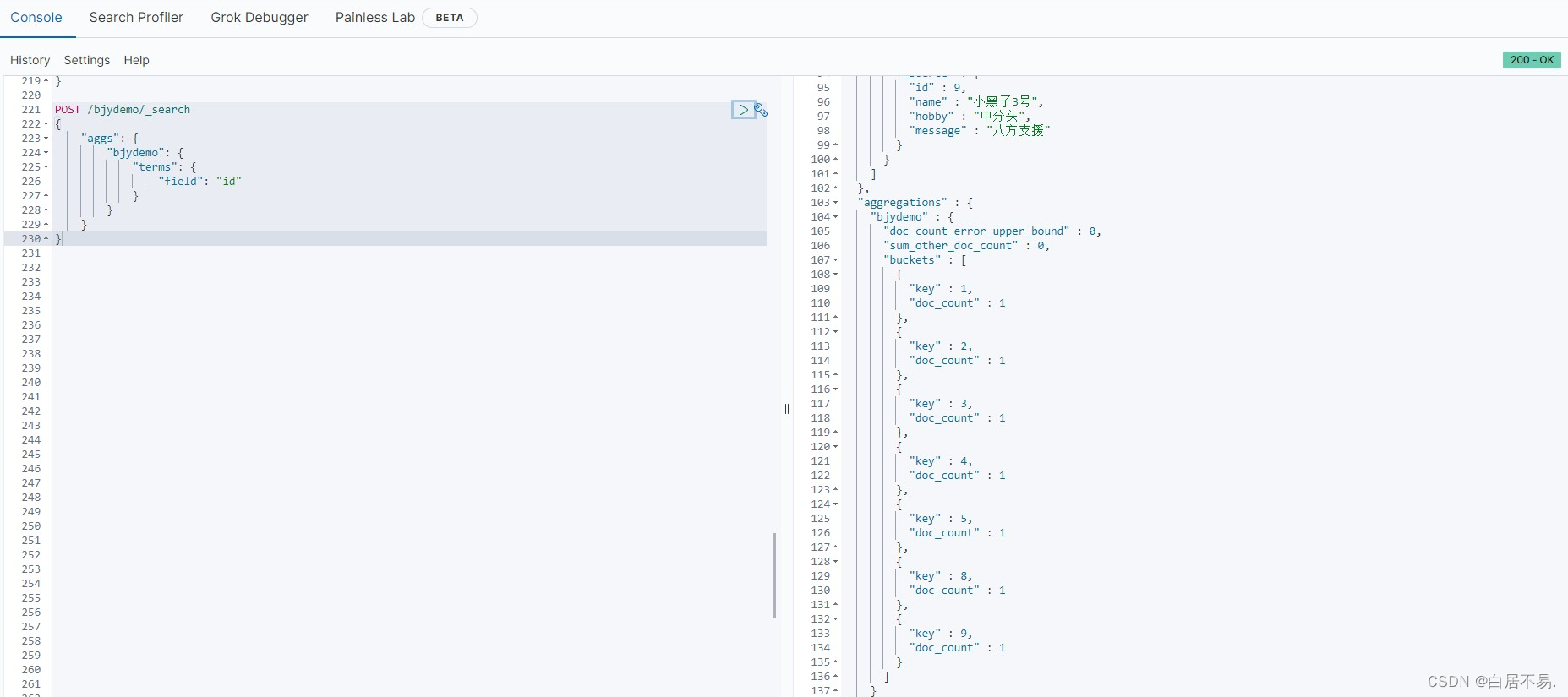Open console Settings

[87, 60]
